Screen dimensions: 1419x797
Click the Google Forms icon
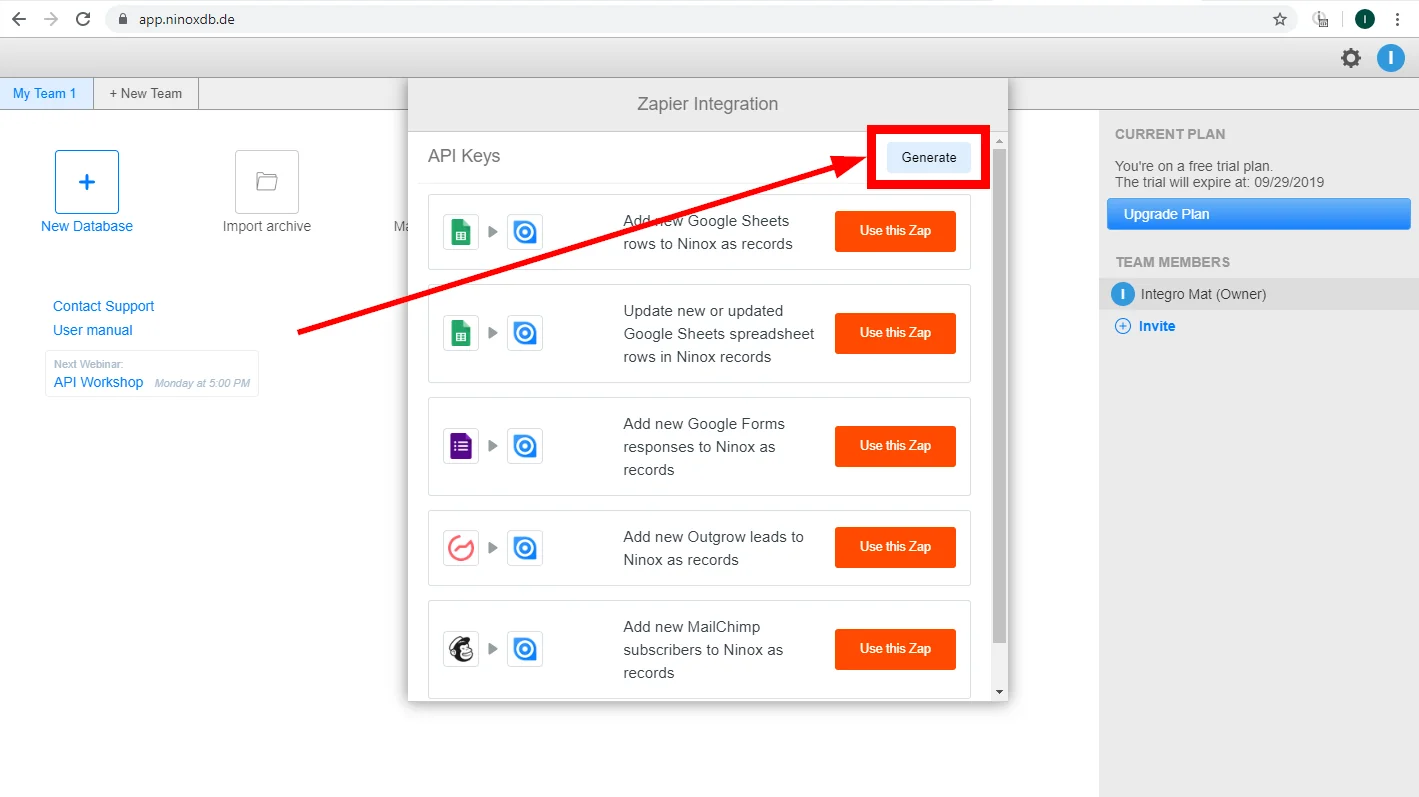click(x=461, y=446)
